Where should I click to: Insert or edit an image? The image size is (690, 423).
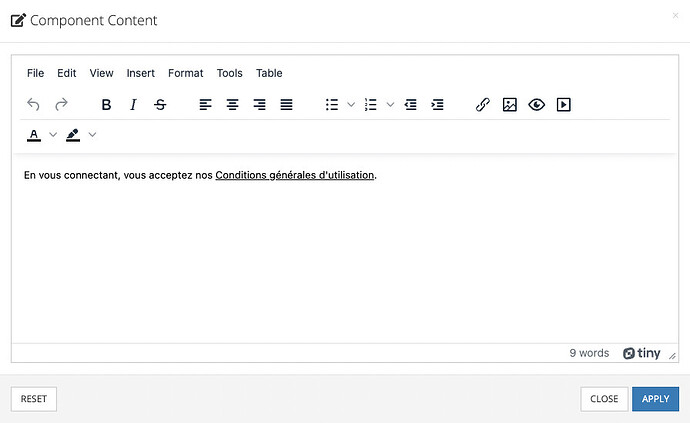click(510, 104)
